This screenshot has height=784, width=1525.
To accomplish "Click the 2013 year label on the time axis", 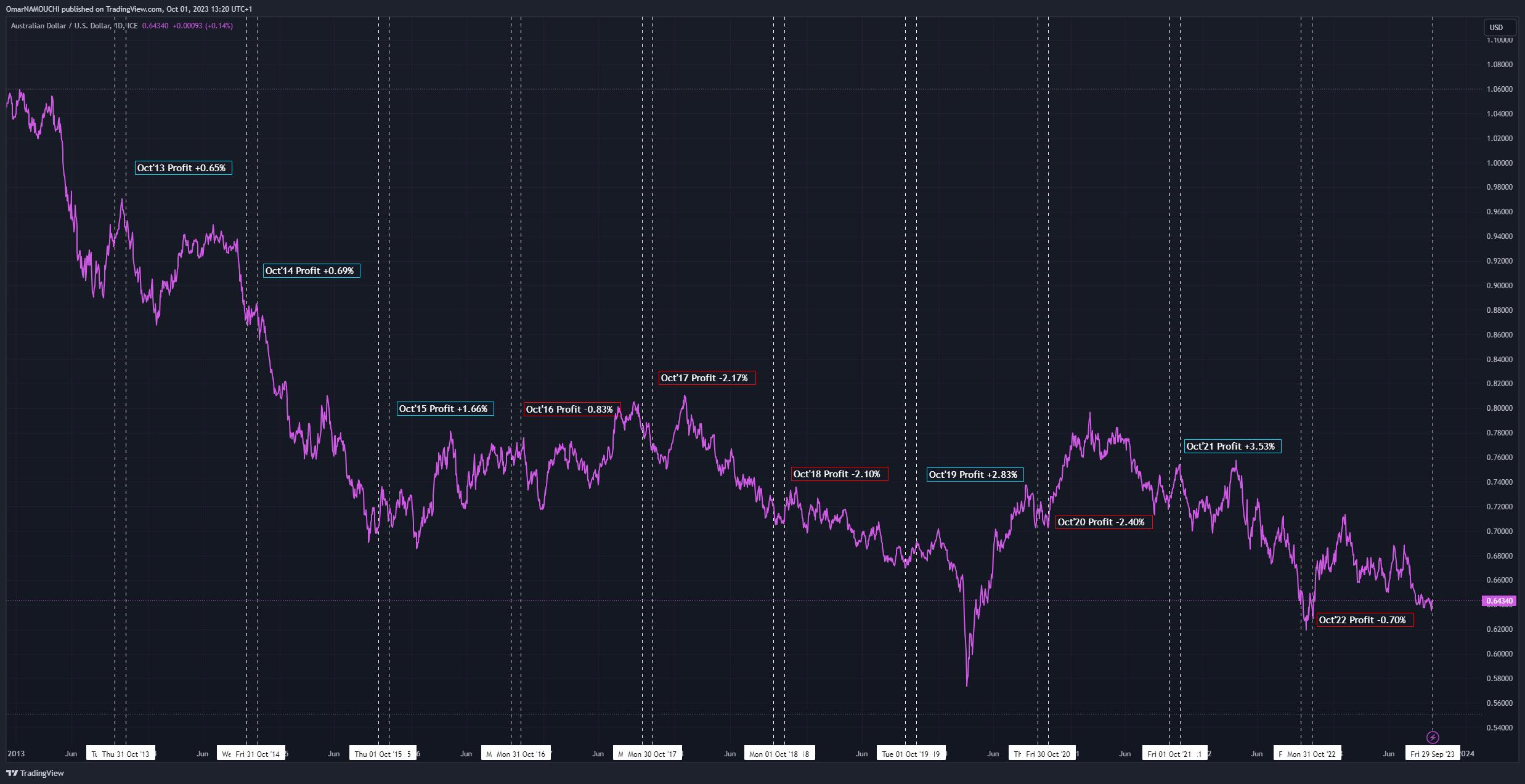I will 16,754.
